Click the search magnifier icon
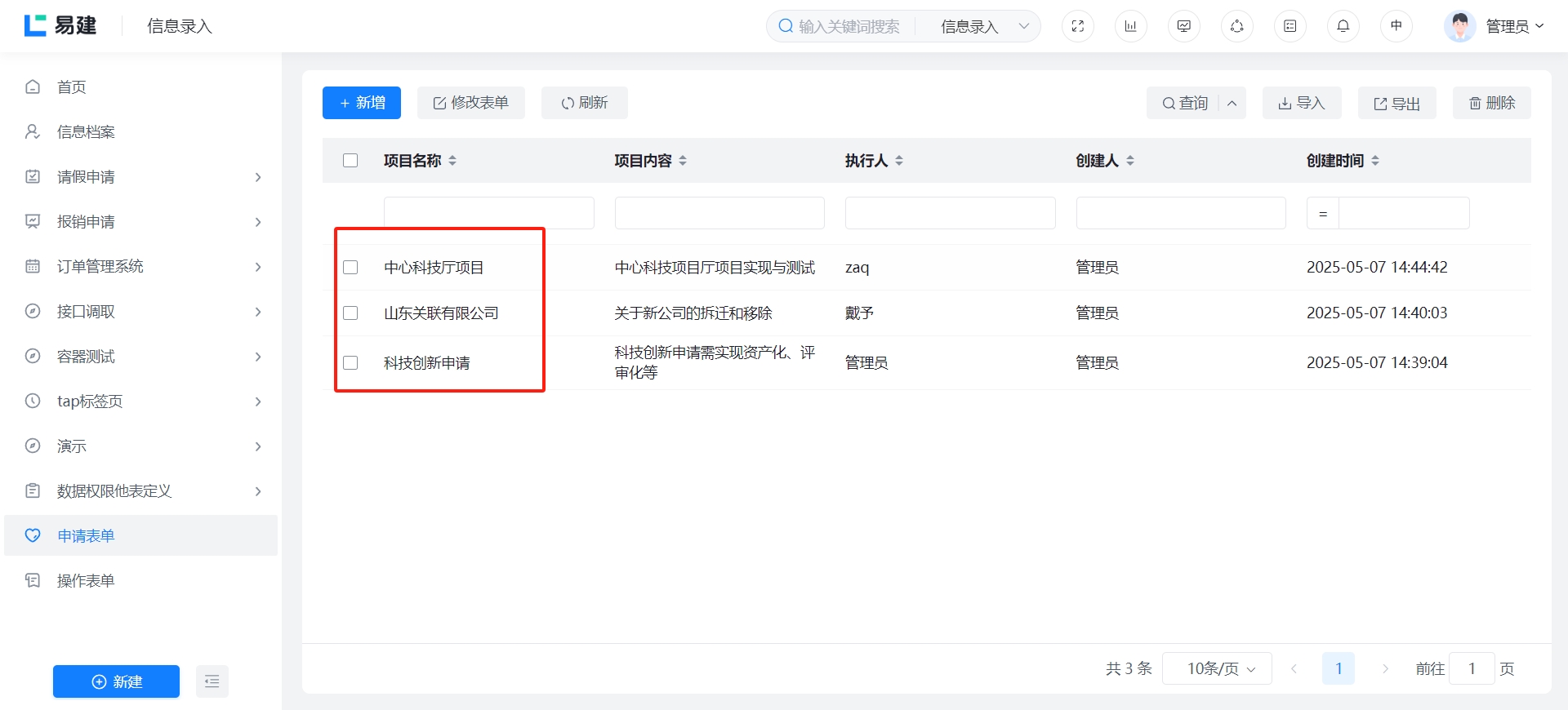This screenshot has height=710, width=1568. click(786, 26)
